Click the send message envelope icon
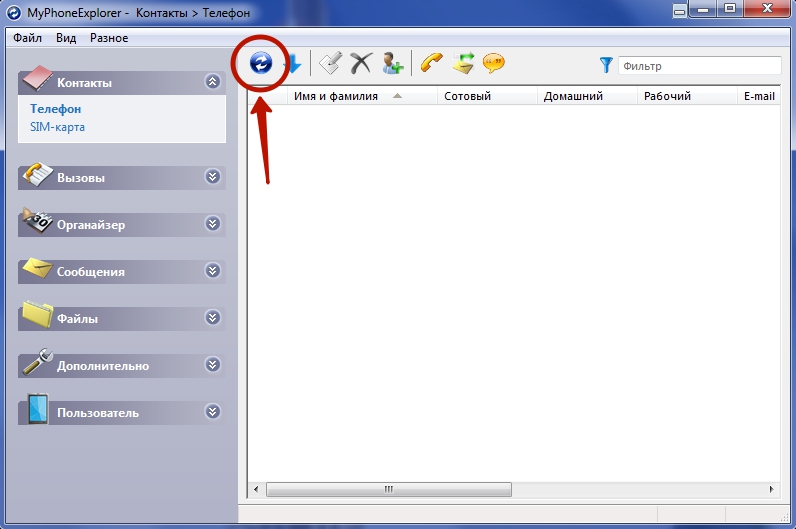The image size is (796, 529). pos(463,63)
